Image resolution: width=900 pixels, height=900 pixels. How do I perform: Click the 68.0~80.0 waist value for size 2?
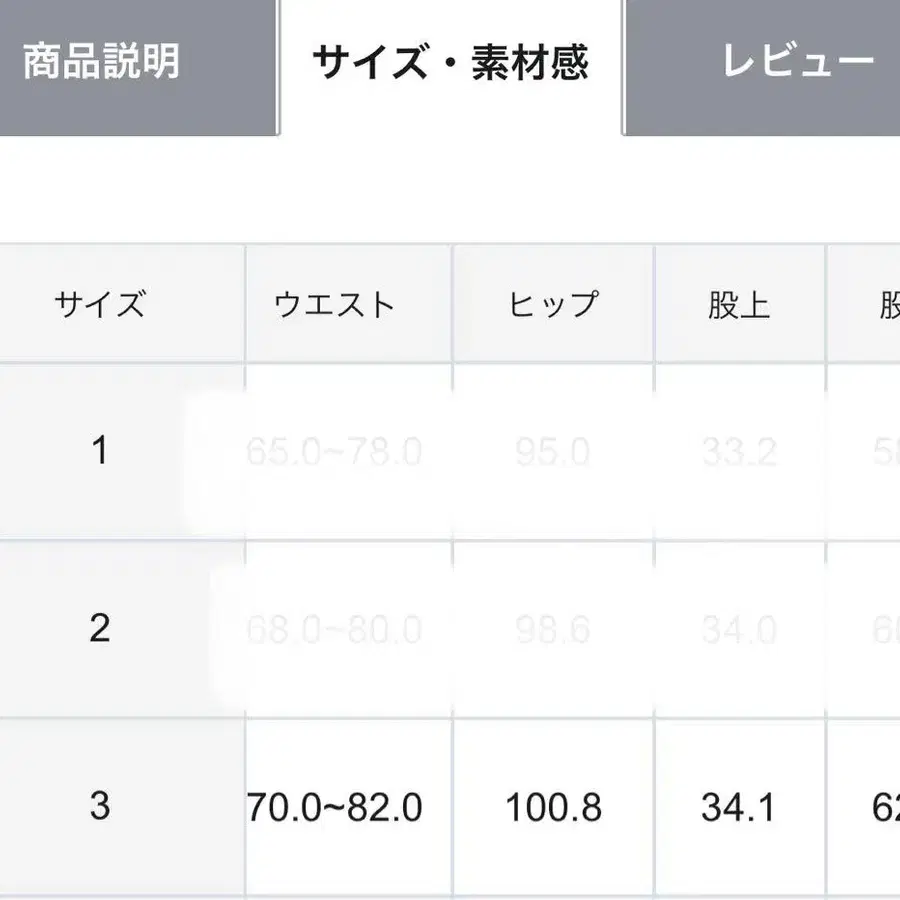[x=340, y=628]
